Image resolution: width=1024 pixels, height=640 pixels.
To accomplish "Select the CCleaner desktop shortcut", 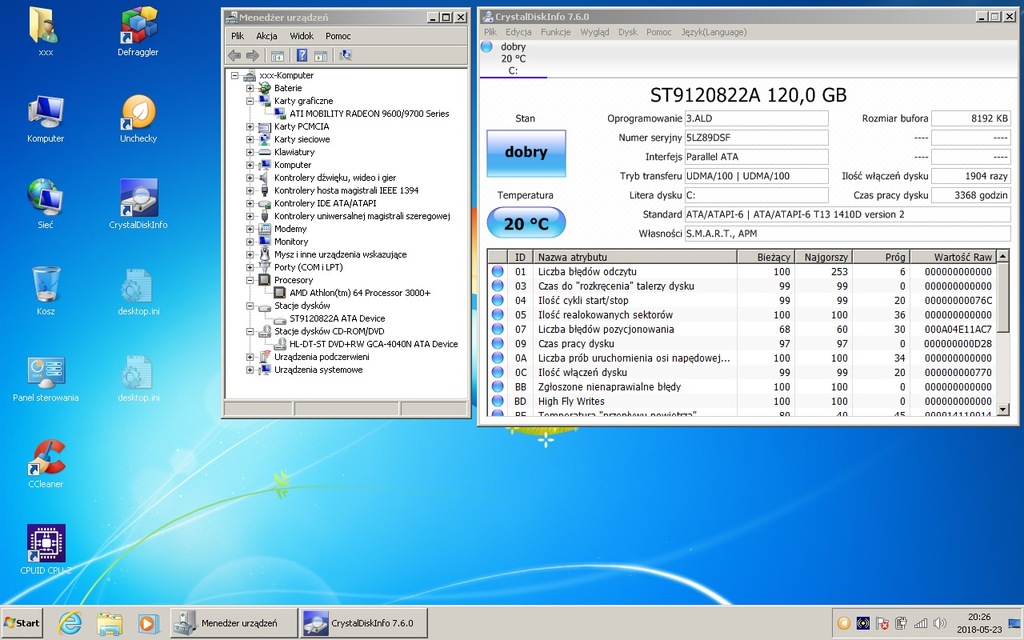I will tap(46, 464).
